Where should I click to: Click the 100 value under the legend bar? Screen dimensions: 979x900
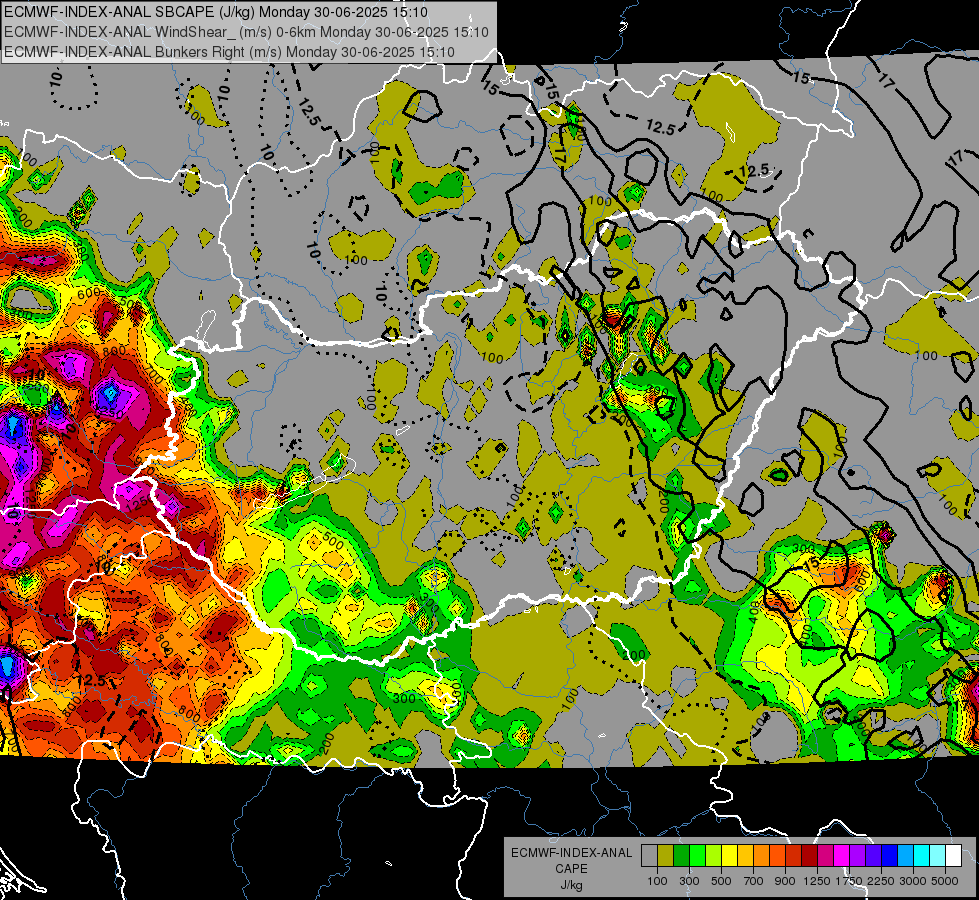[657, 881]
